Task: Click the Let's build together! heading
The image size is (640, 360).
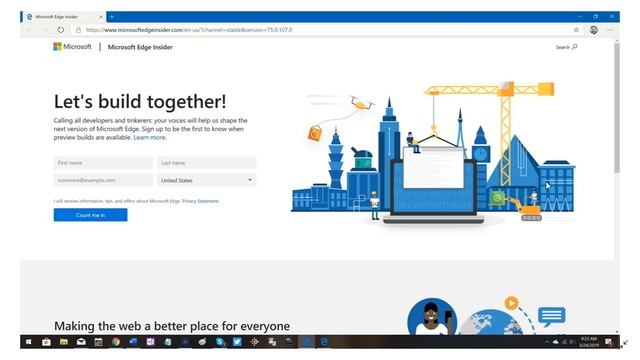Action: [x=140, y=102]
